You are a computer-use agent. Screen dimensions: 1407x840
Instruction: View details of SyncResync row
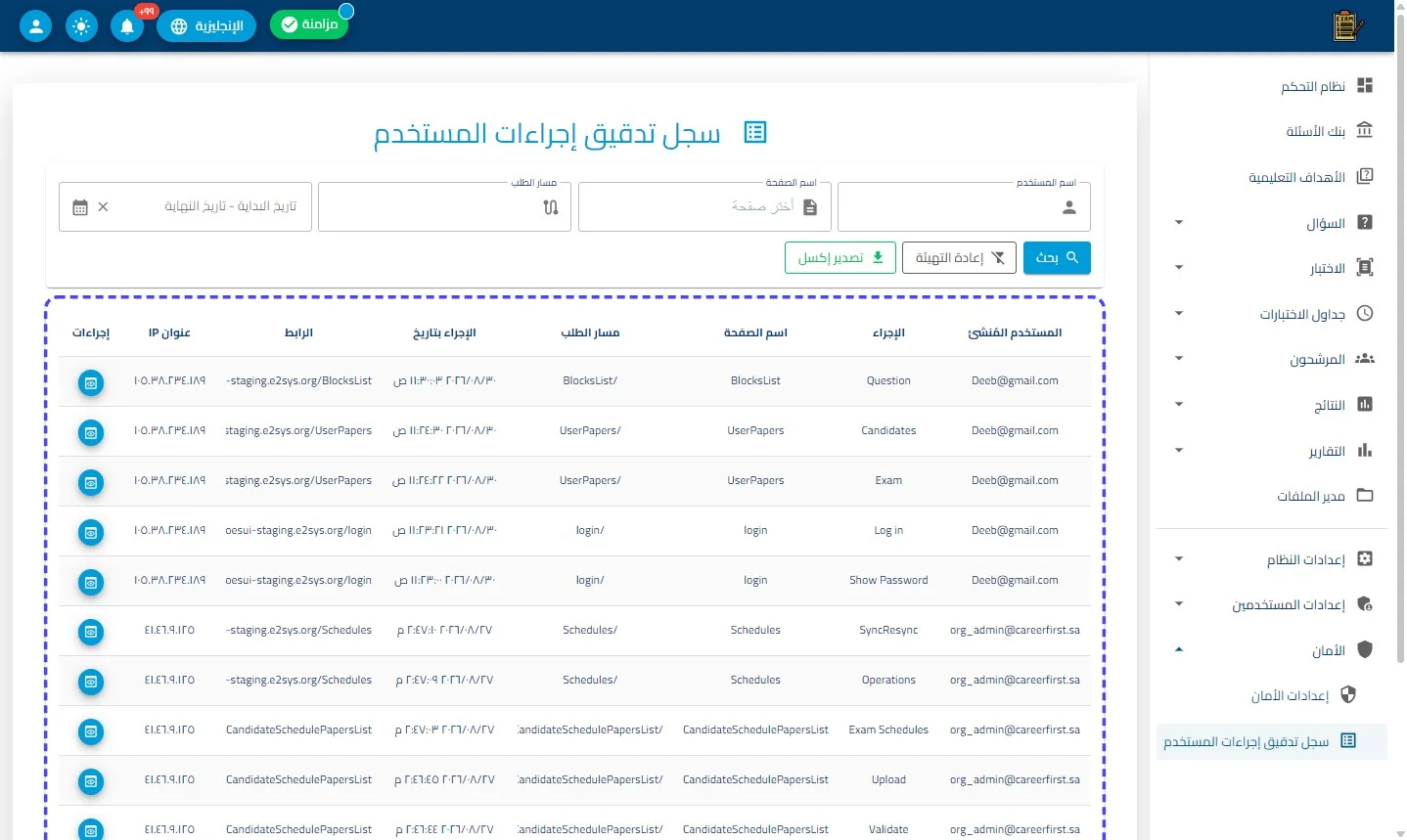[91, 632]
